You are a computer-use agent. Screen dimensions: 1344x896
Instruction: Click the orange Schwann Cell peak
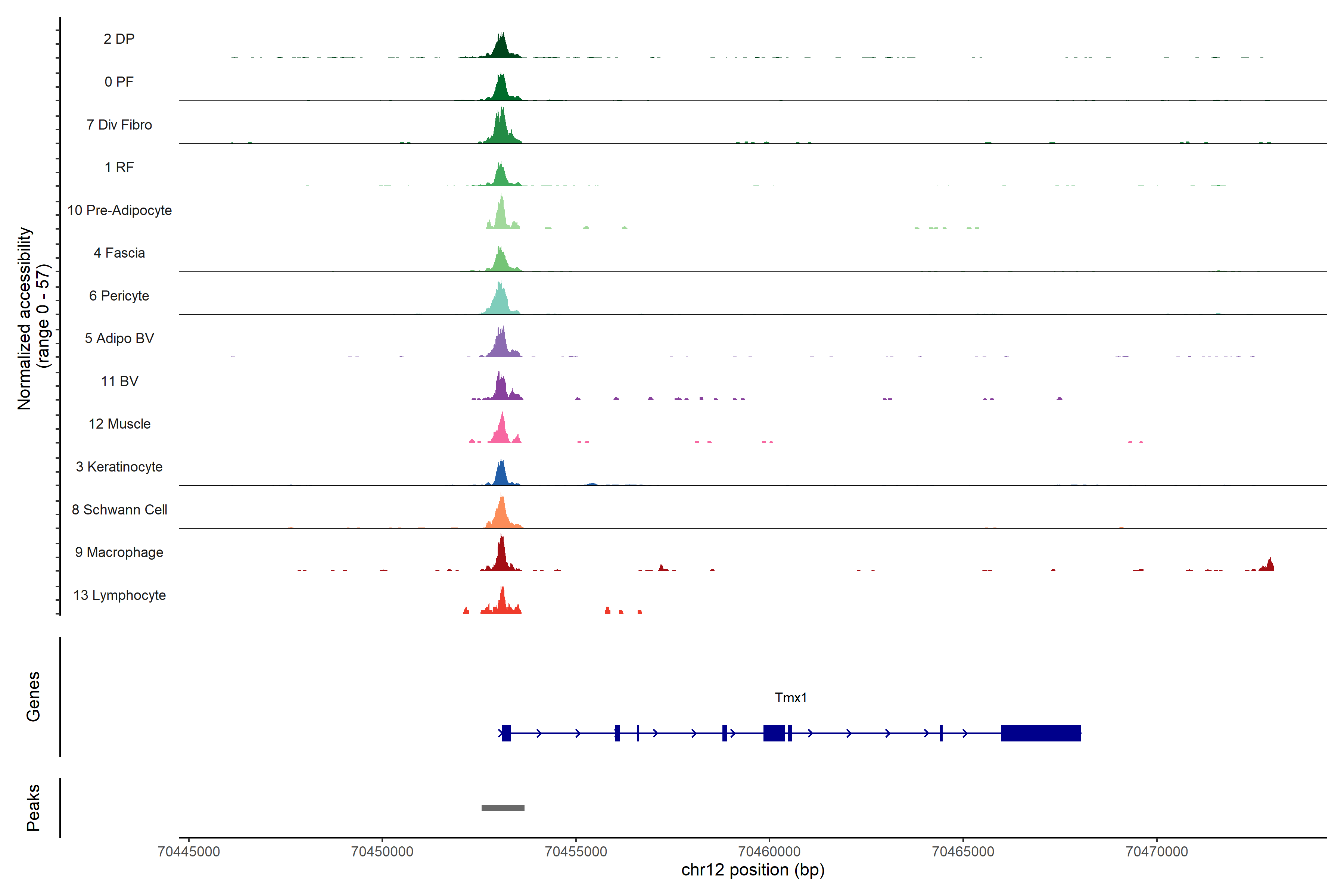[501, 515]
